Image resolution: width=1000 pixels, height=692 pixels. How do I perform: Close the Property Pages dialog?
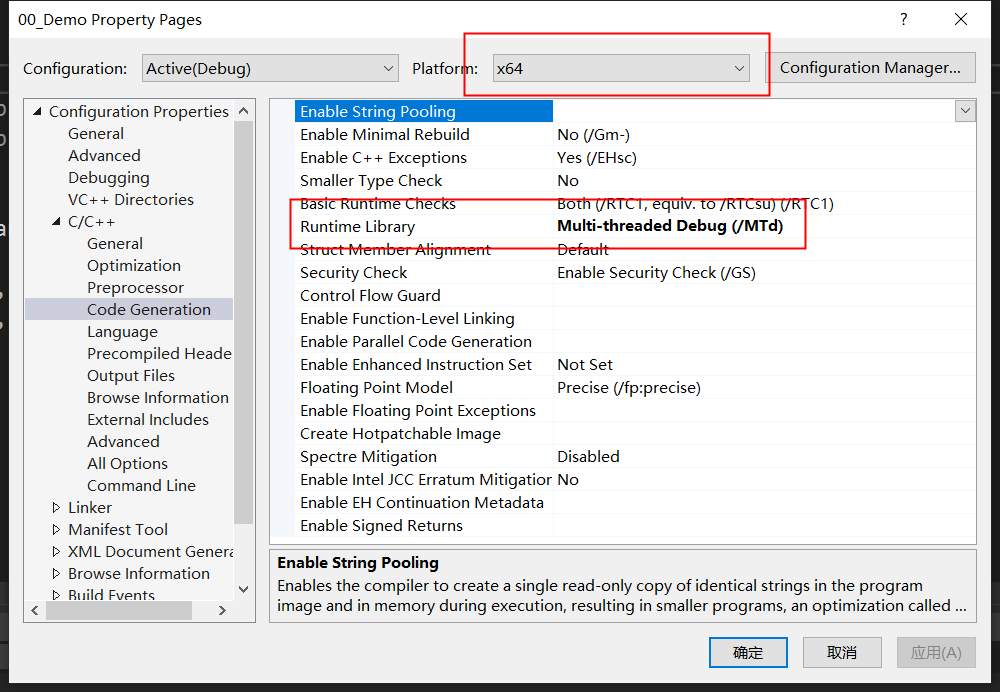click(960, 19)
